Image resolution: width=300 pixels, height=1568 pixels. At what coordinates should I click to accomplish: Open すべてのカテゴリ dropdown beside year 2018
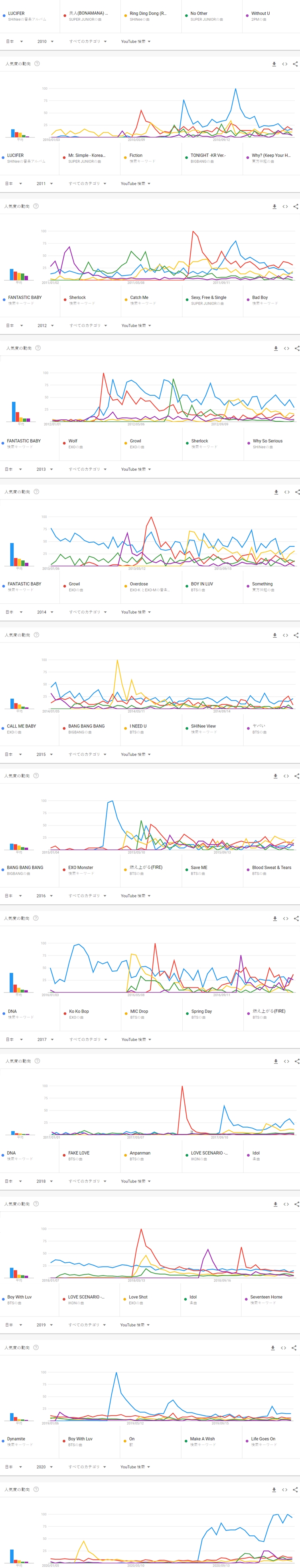88,1181
